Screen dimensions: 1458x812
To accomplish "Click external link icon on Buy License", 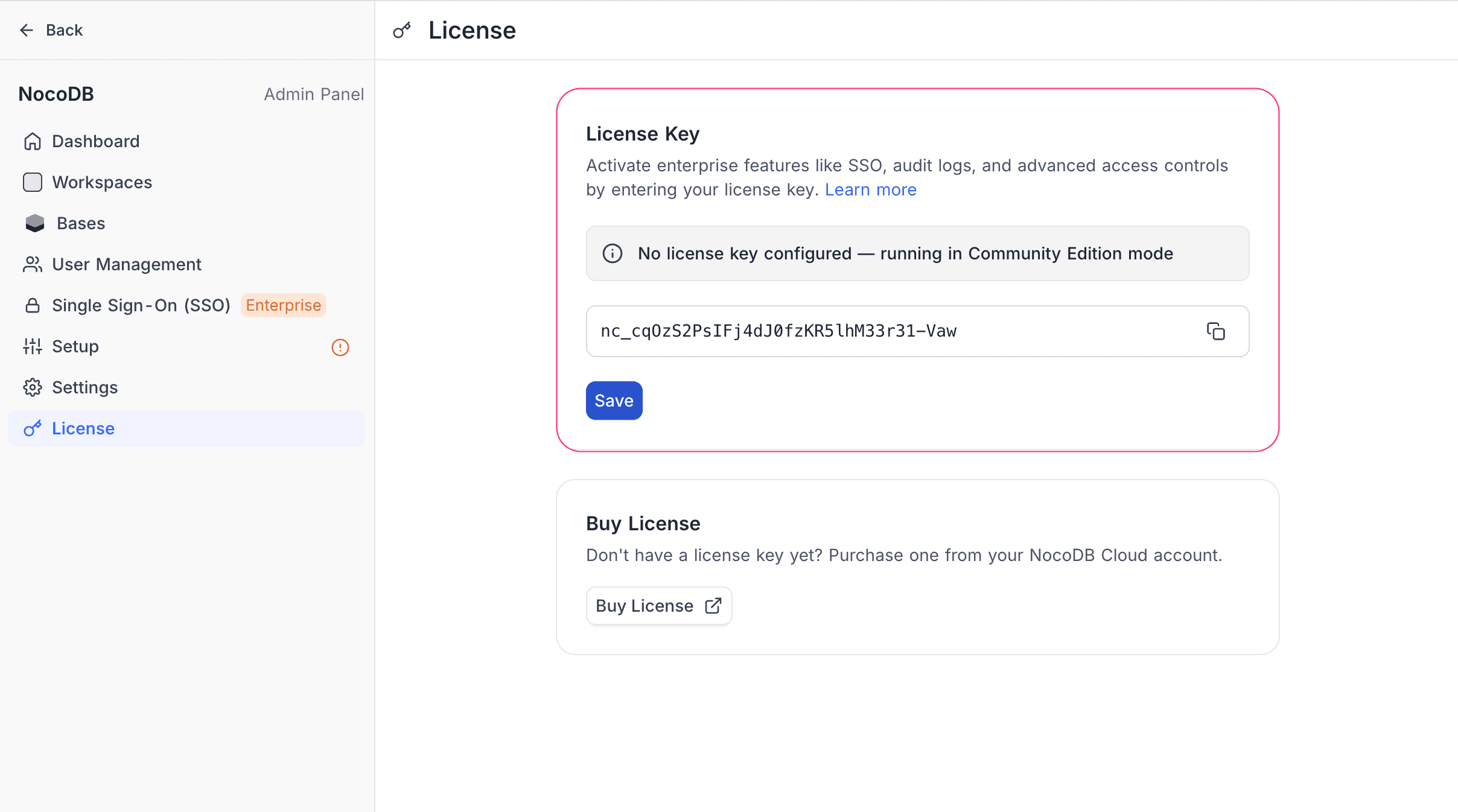I will [713, 606].
